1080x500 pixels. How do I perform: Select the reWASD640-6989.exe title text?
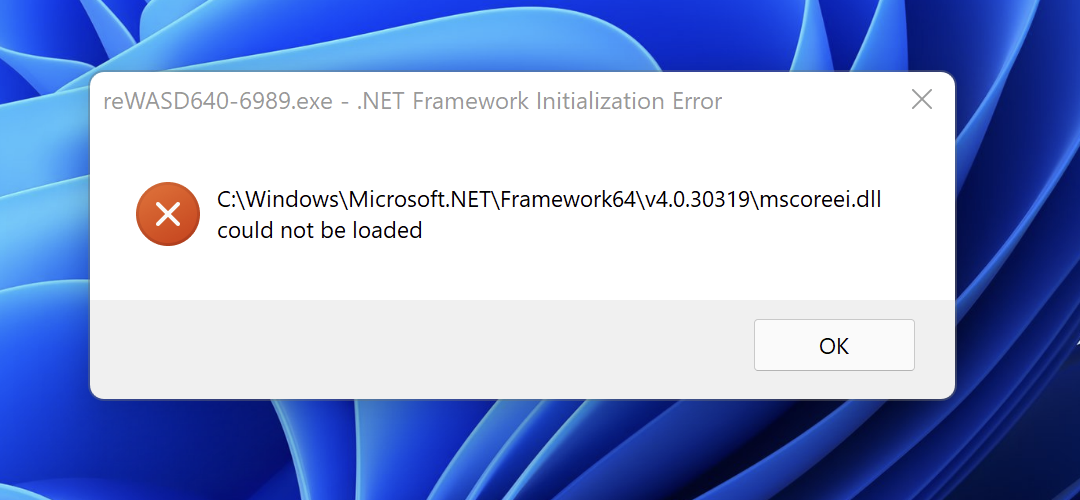tap(219, 102)
